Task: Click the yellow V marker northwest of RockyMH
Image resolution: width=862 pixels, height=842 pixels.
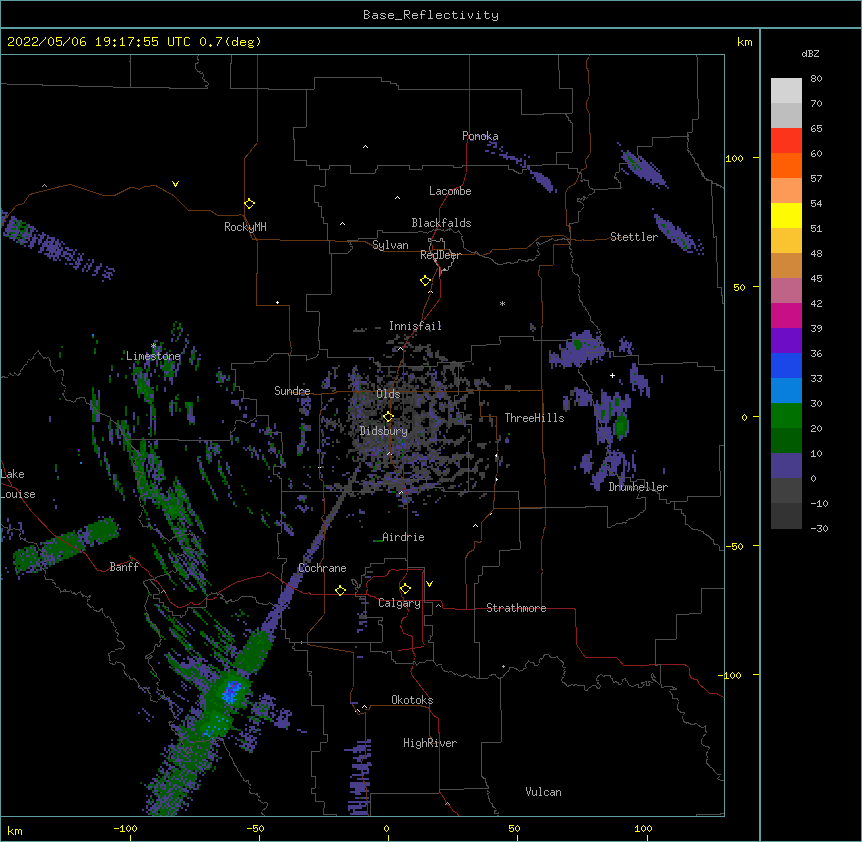Action: point(175,184)
